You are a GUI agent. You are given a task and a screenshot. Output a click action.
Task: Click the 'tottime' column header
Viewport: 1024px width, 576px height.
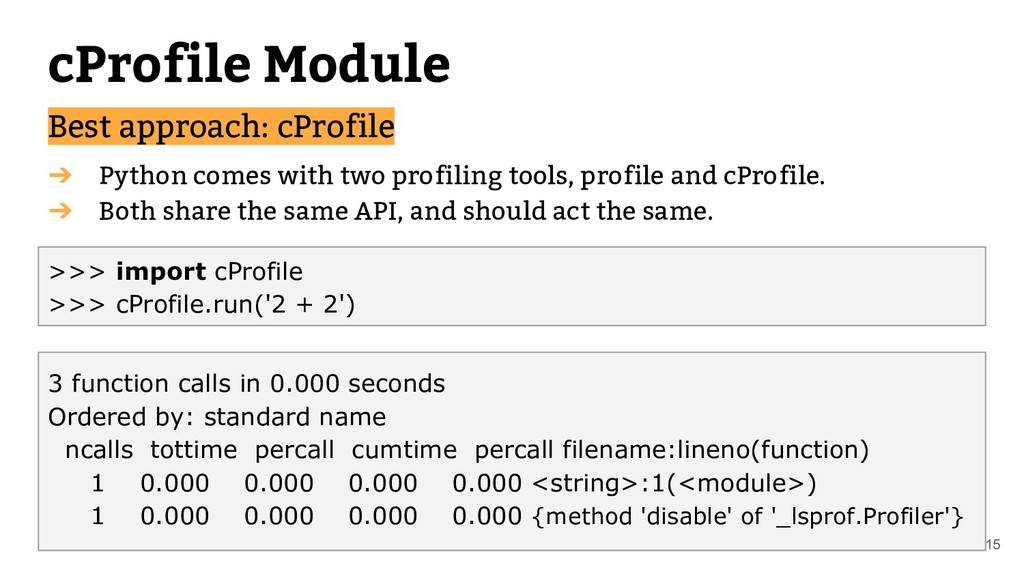tap(193, 450)
